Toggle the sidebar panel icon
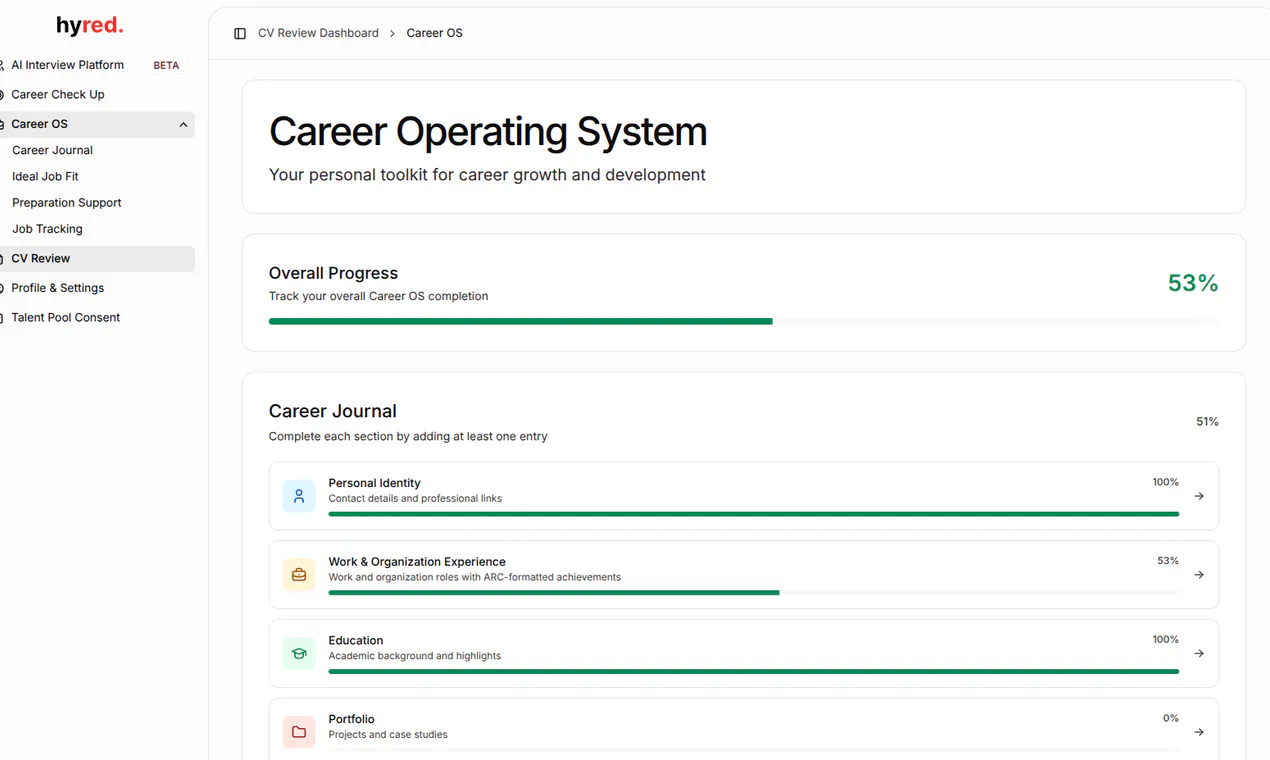The width and height of the screenshot is (1270, 760). [x=240, y=33]
